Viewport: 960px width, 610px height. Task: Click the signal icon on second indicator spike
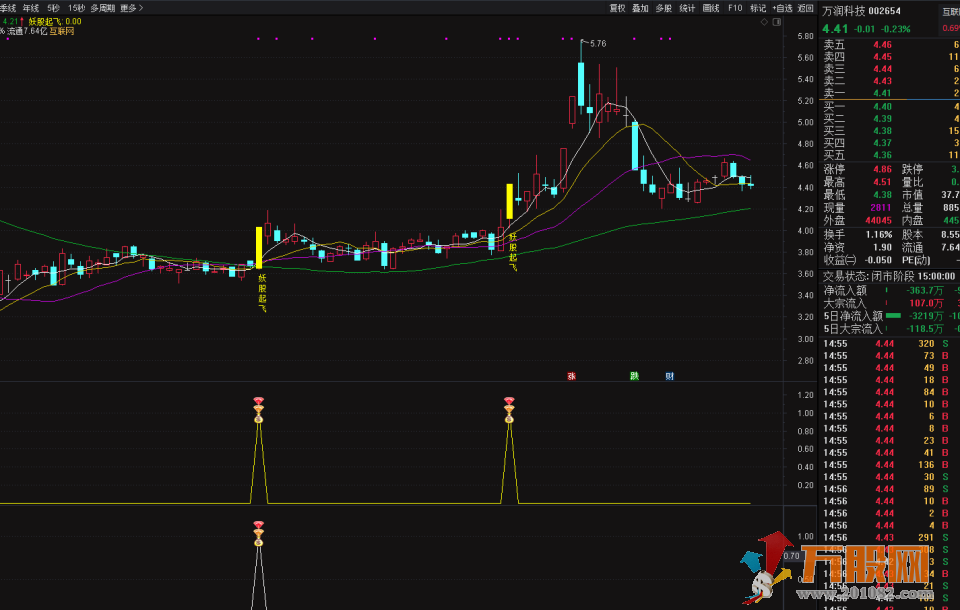(x=509, y=408)
